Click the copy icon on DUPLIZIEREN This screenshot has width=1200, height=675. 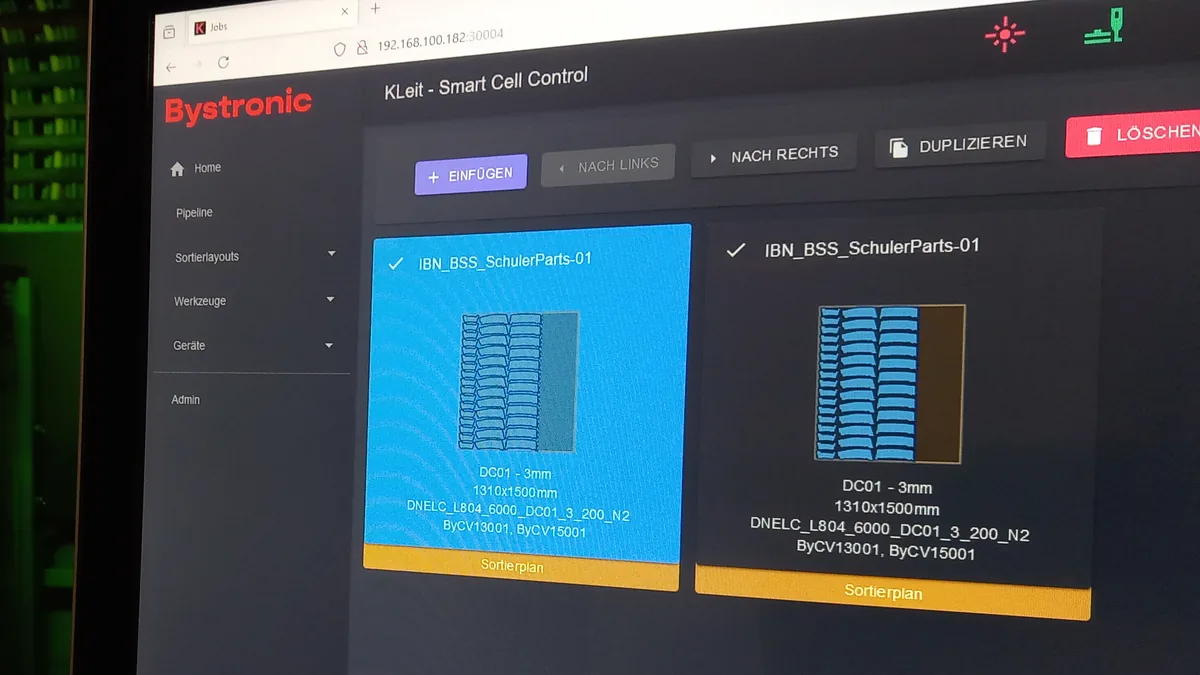(899, 147)
